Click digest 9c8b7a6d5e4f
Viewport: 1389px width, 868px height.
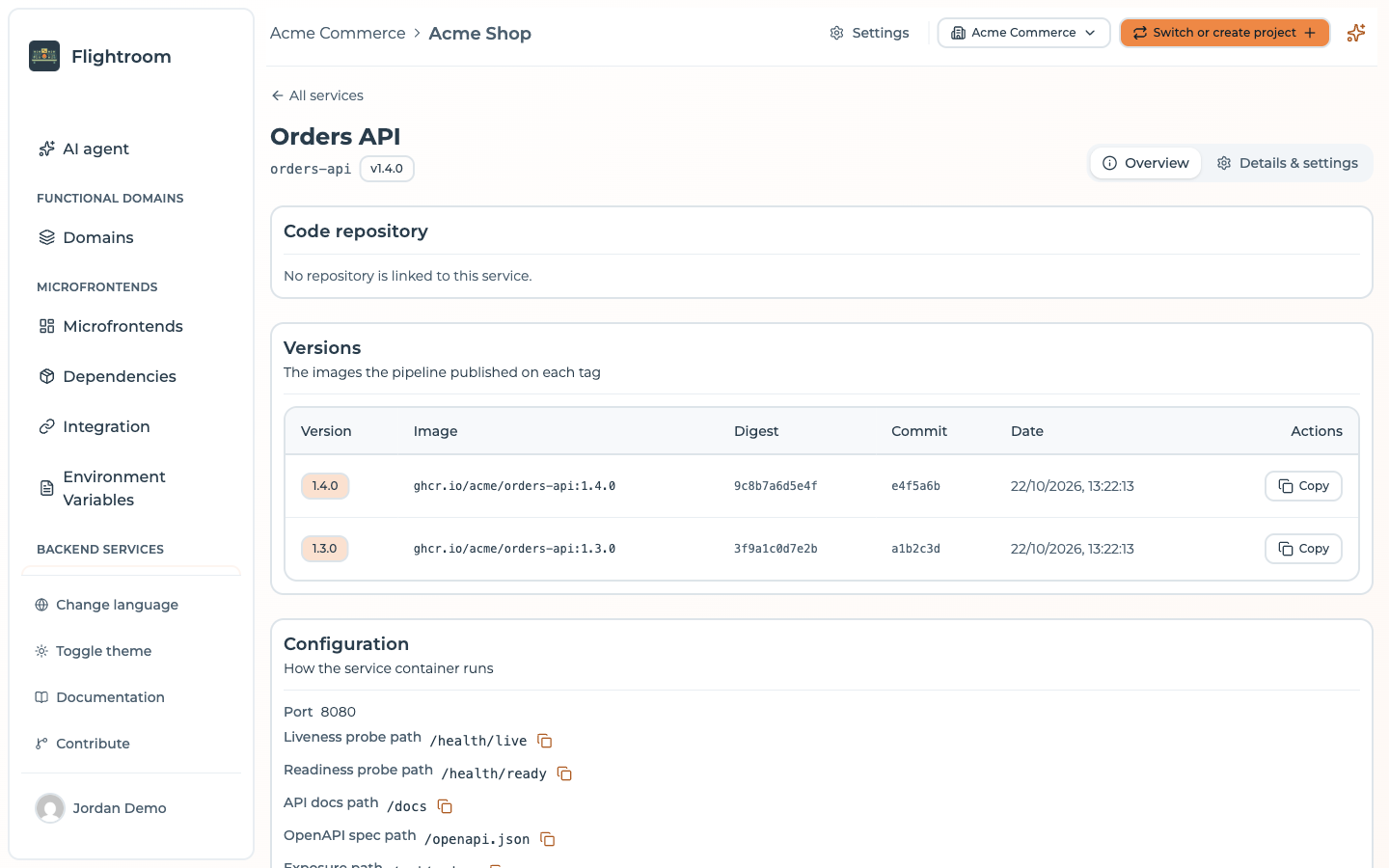click(776, 486)
